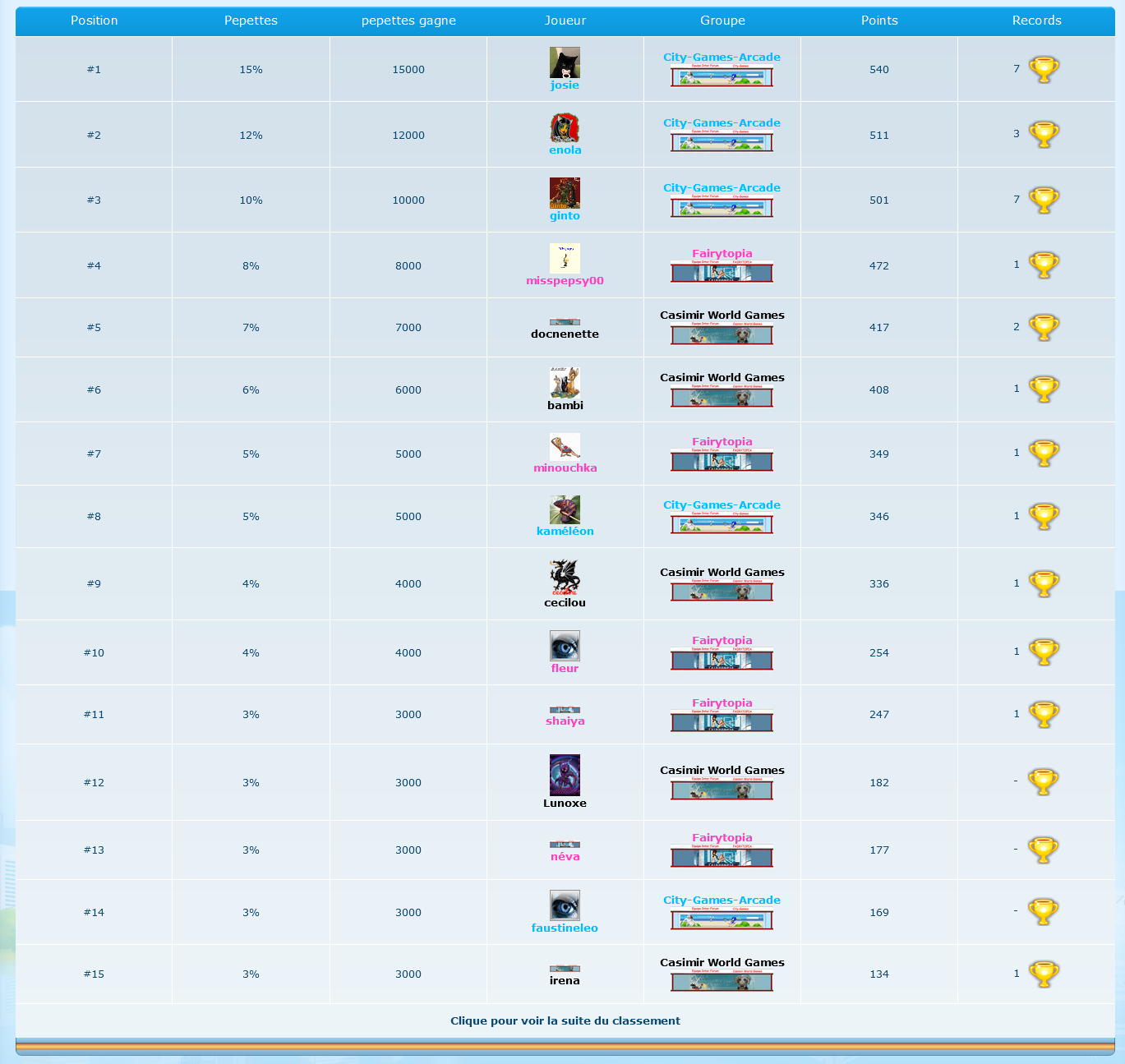Click the trophy icon in minouchka's row
The width and height of the screenshot is (1125, 1064).
(x=1044, y=454)
